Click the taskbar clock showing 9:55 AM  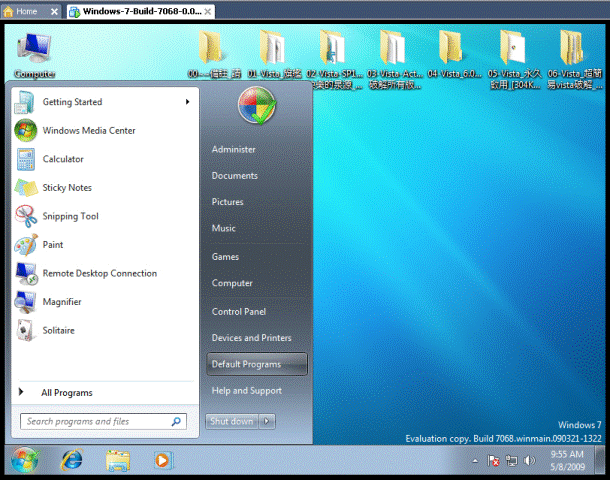tap(567, 461)
